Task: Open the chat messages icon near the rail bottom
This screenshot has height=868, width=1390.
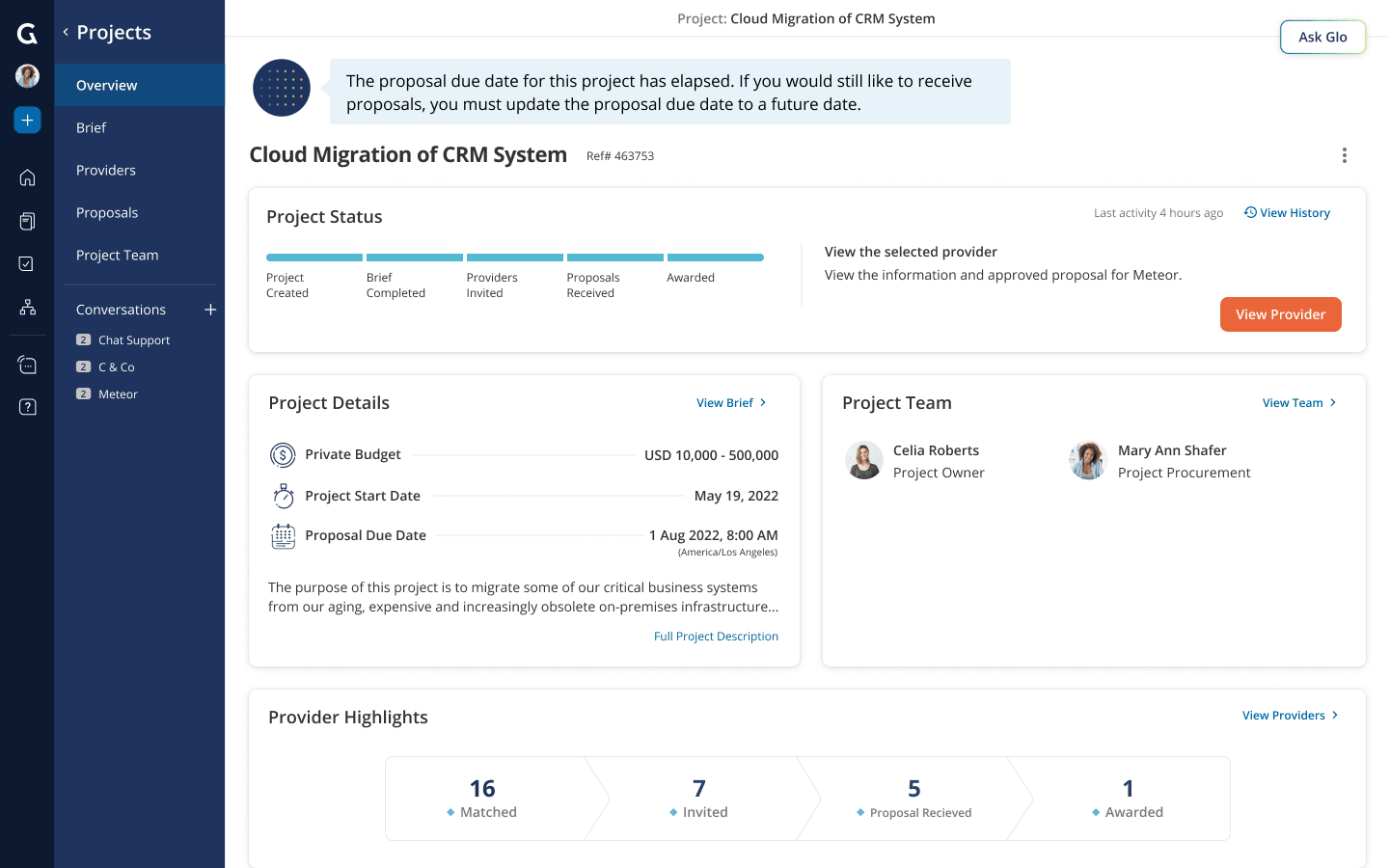Action: (x=27, y=365)
